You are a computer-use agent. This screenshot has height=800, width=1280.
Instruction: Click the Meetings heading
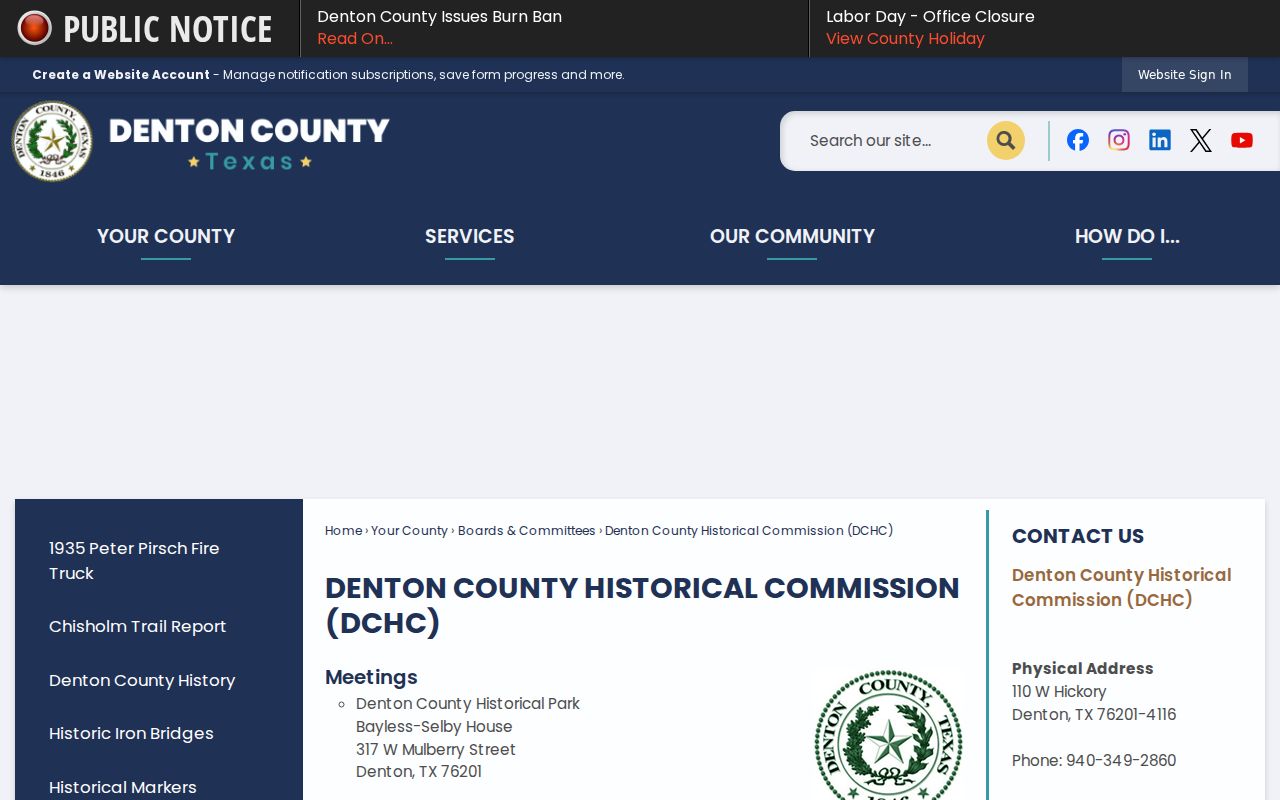coord(371,678)
